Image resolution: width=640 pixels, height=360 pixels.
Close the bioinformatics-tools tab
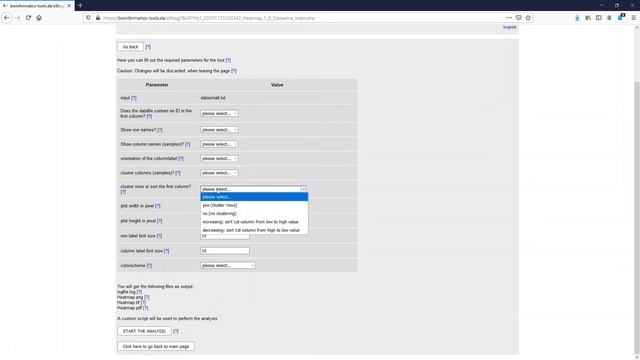coord(69,6)
